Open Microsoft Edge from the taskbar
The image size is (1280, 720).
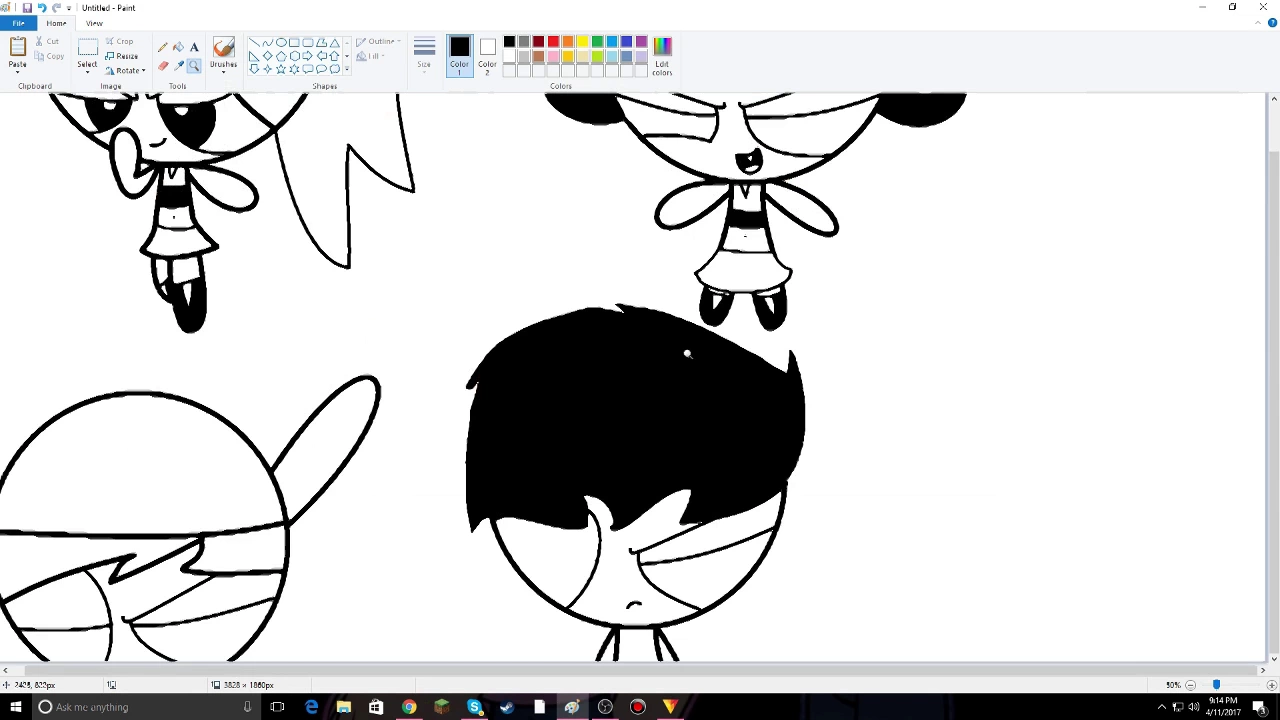tap(311, 707)
